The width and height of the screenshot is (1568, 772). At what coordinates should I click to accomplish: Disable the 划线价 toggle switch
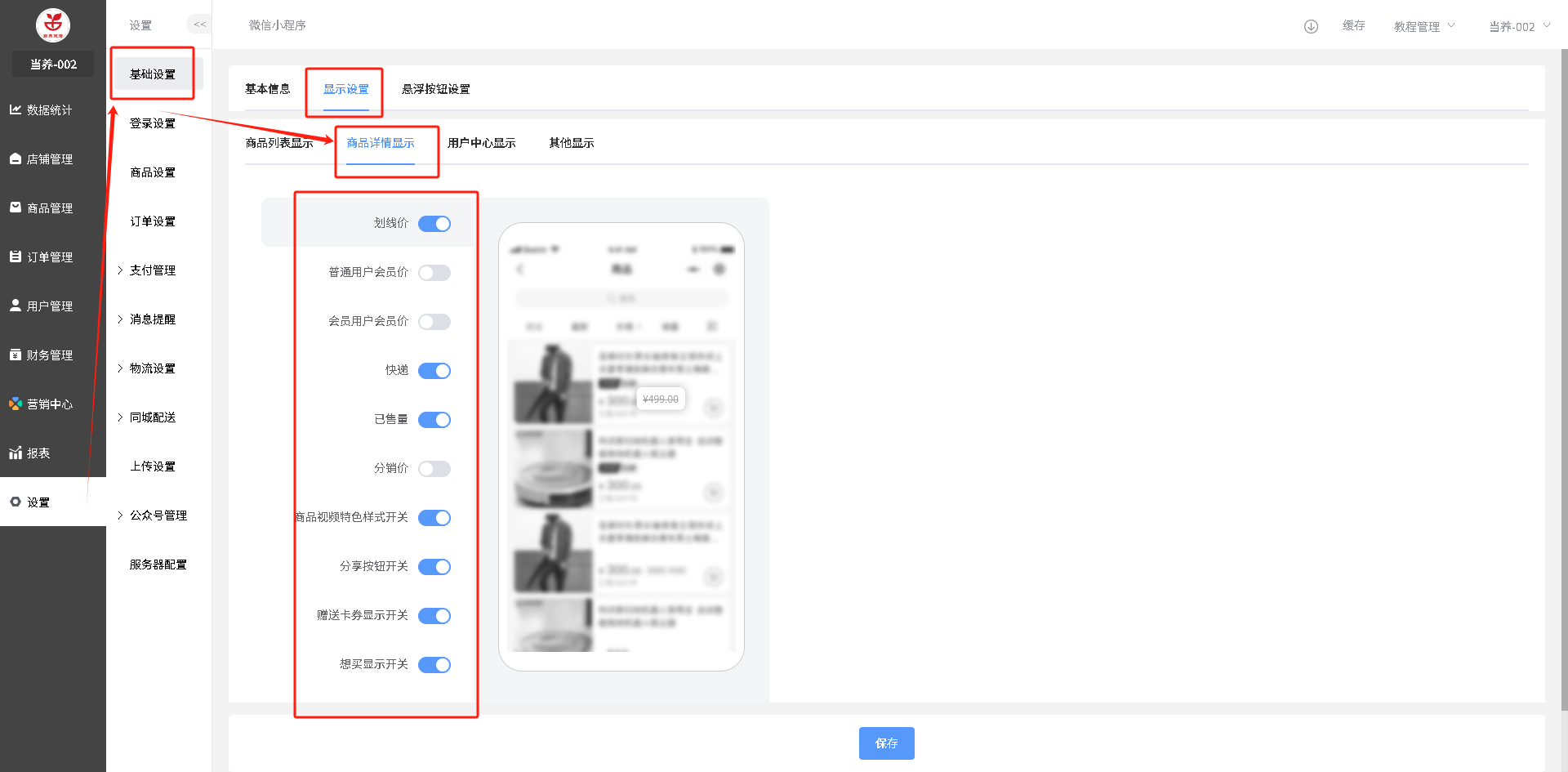(x=434, y=224)
